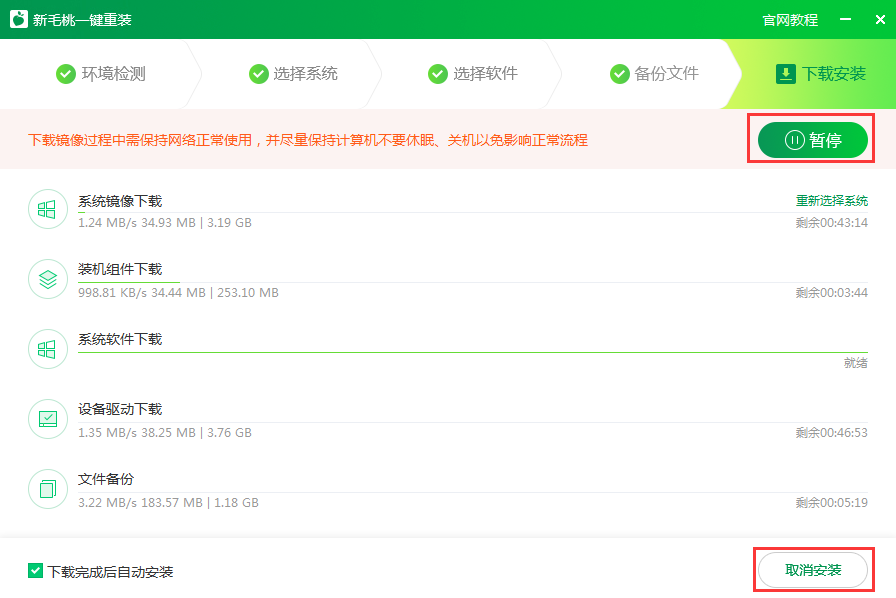Close the 新毛桃一键重装 window
Viewport: 896px width, 598px height.
point(880,19)
